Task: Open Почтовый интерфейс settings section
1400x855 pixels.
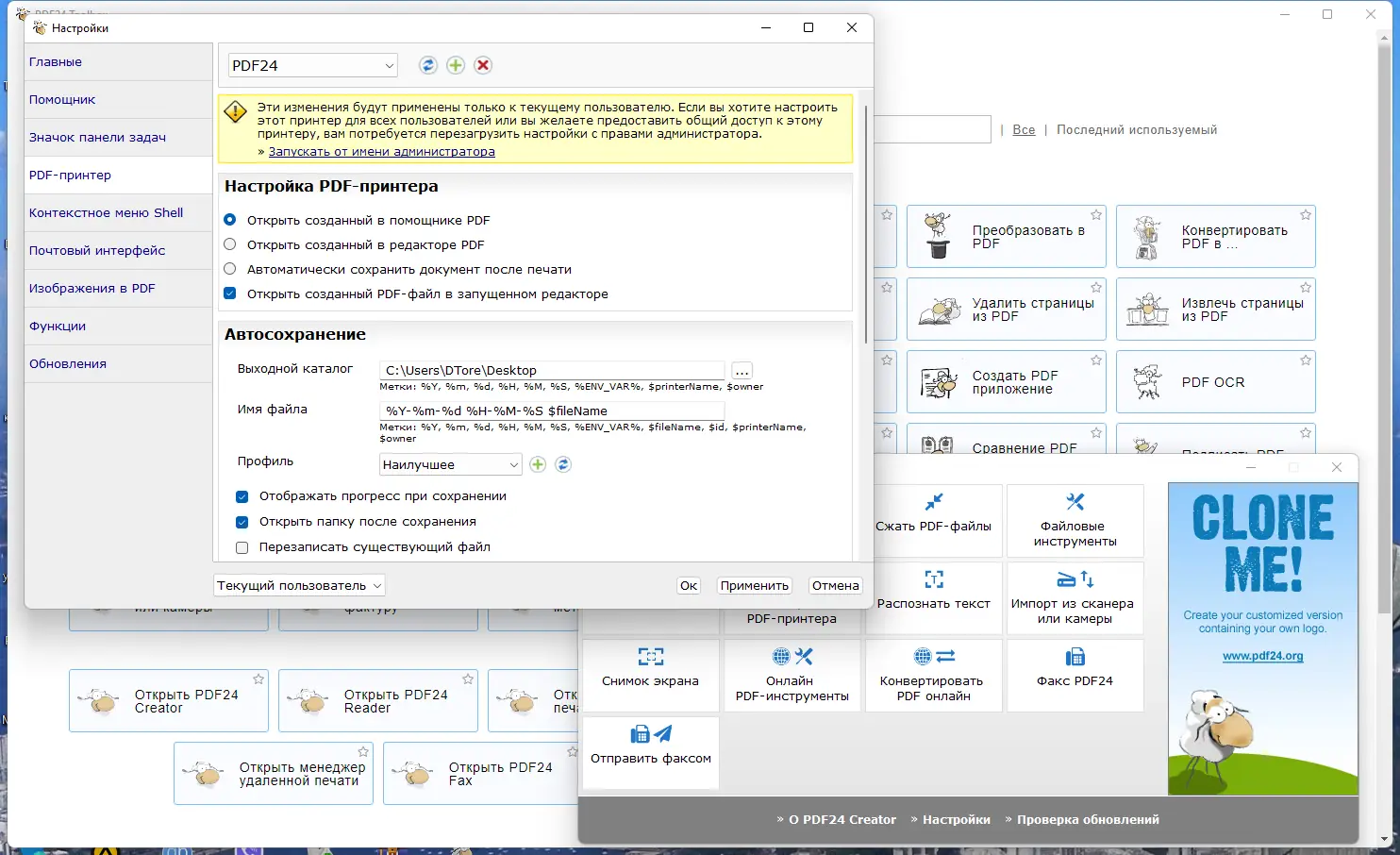Action: [x=118, y=251]
